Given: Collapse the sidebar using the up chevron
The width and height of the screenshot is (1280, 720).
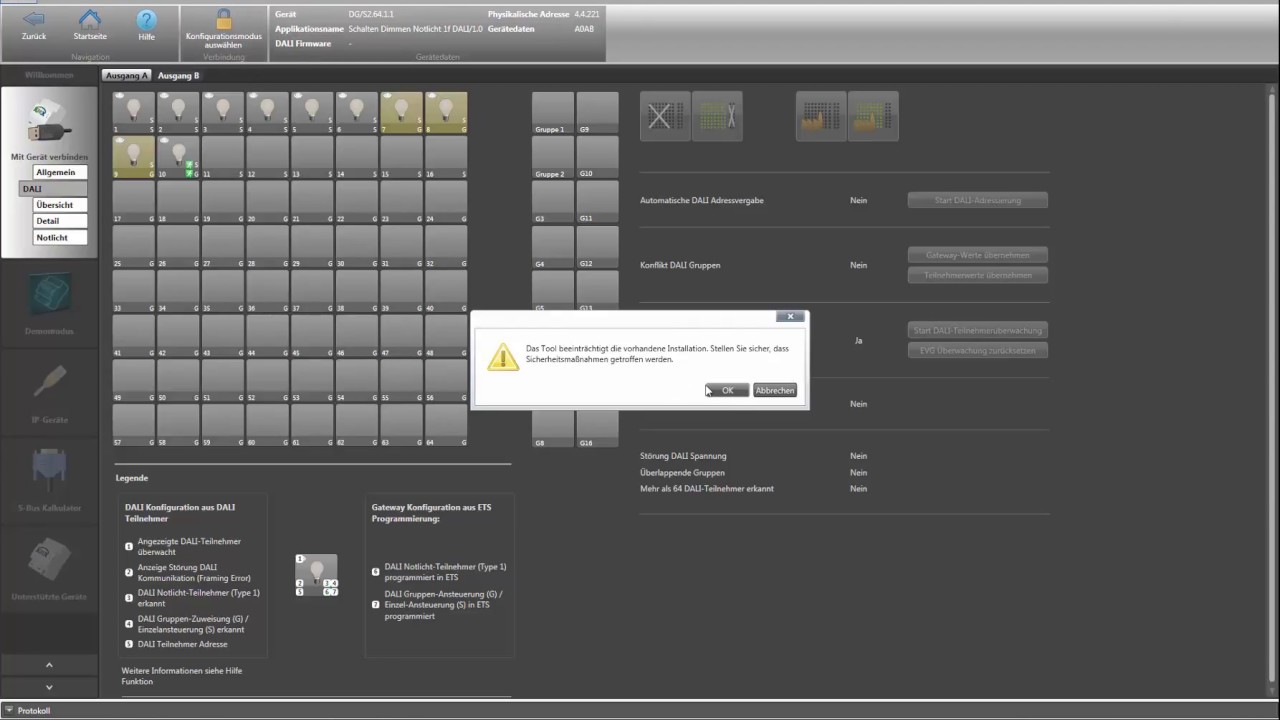Looking at the screenshot, I should [x=48, y=664].
